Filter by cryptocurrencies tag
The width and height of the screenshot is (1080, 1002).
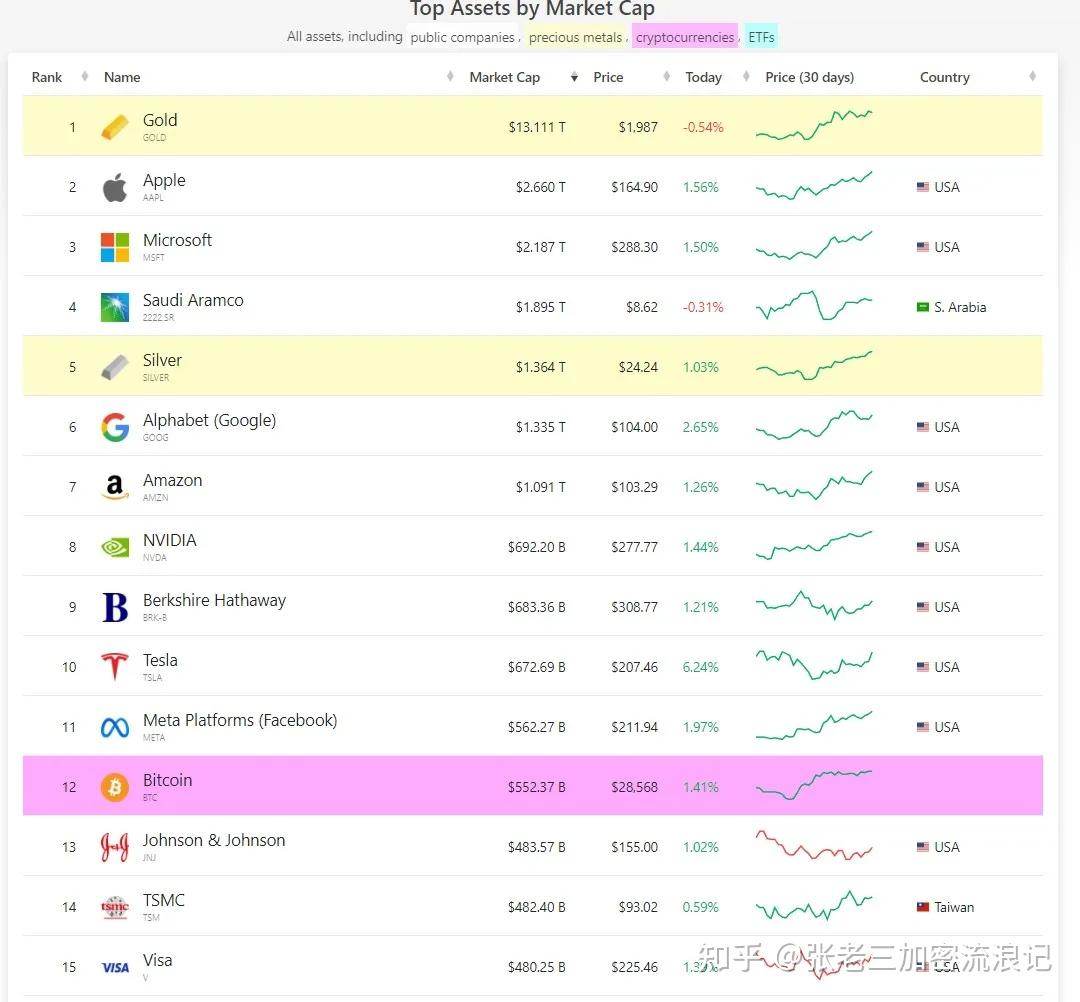(x=685, y=37)
